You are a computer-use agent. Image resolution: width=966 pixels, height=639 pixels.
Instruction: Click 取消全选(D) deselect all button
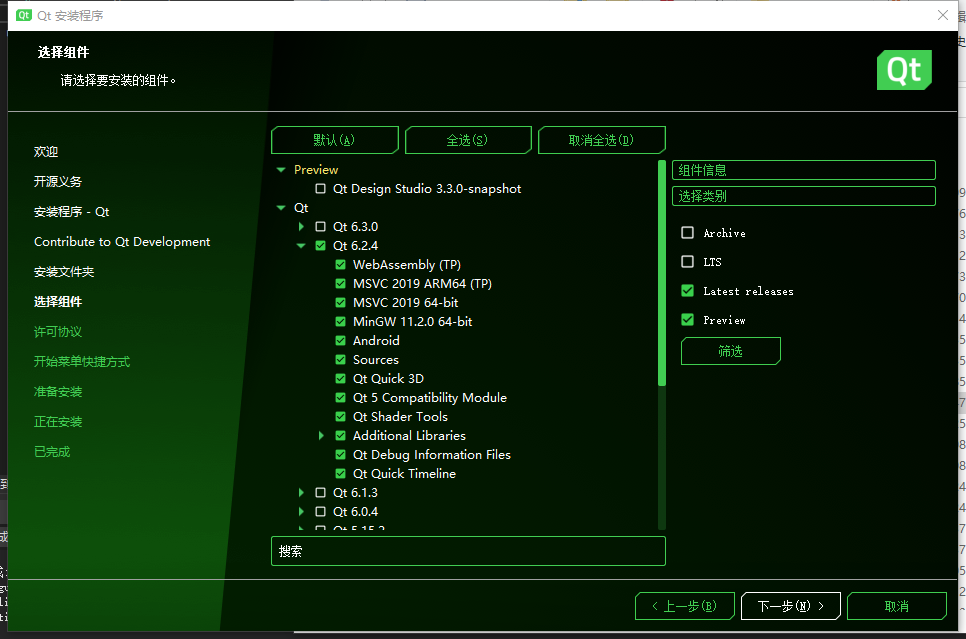click(601, 140)
